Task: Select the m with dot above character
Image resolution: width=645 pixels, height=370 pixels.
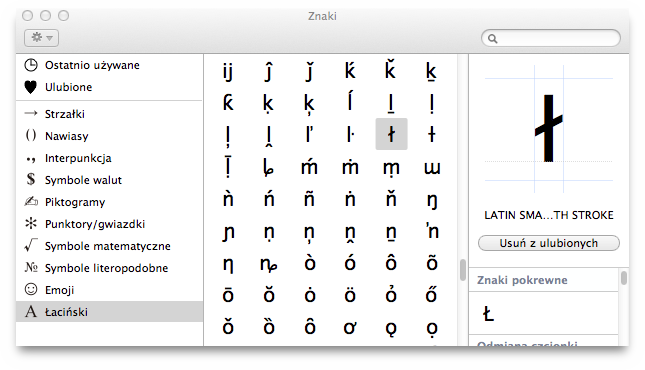Action: [x=350, y=166]
